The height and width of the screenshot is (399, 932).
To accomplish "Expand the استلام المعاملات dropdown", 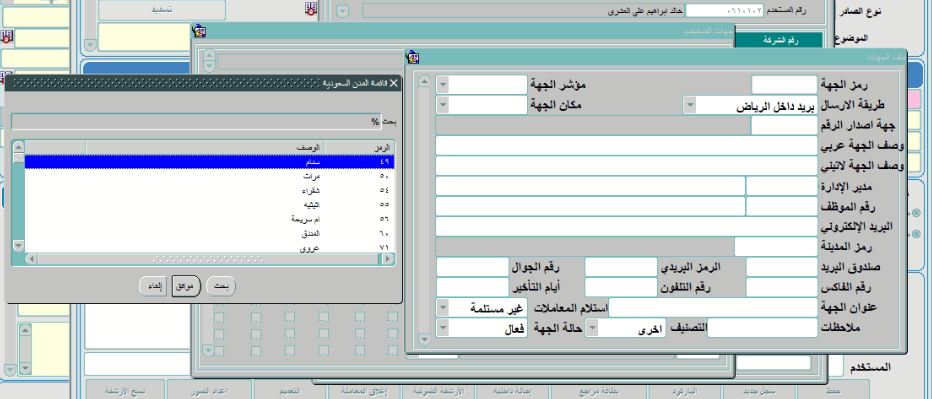I will (x=442, y=308).
